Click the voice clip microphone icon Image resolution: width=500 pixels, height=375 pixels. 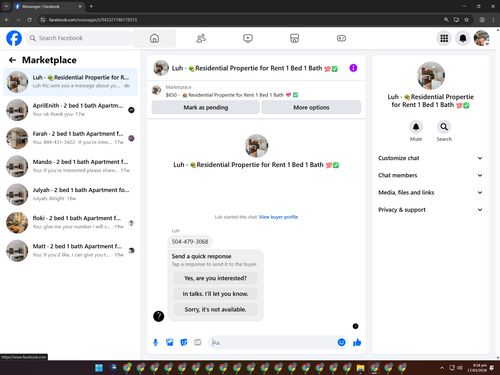(x=155, y=342)
